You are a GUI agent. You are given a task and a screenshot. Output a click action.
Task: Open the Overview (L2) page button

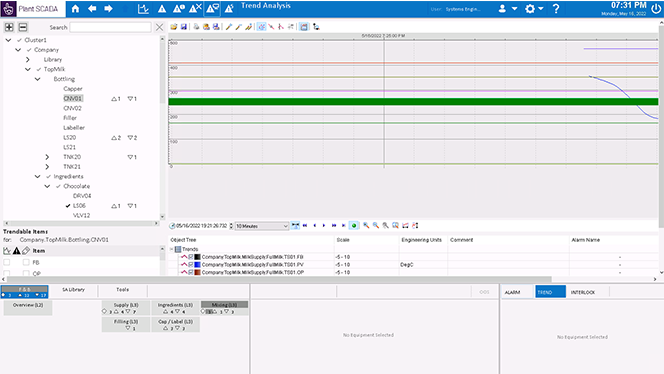tap(28, 308)
